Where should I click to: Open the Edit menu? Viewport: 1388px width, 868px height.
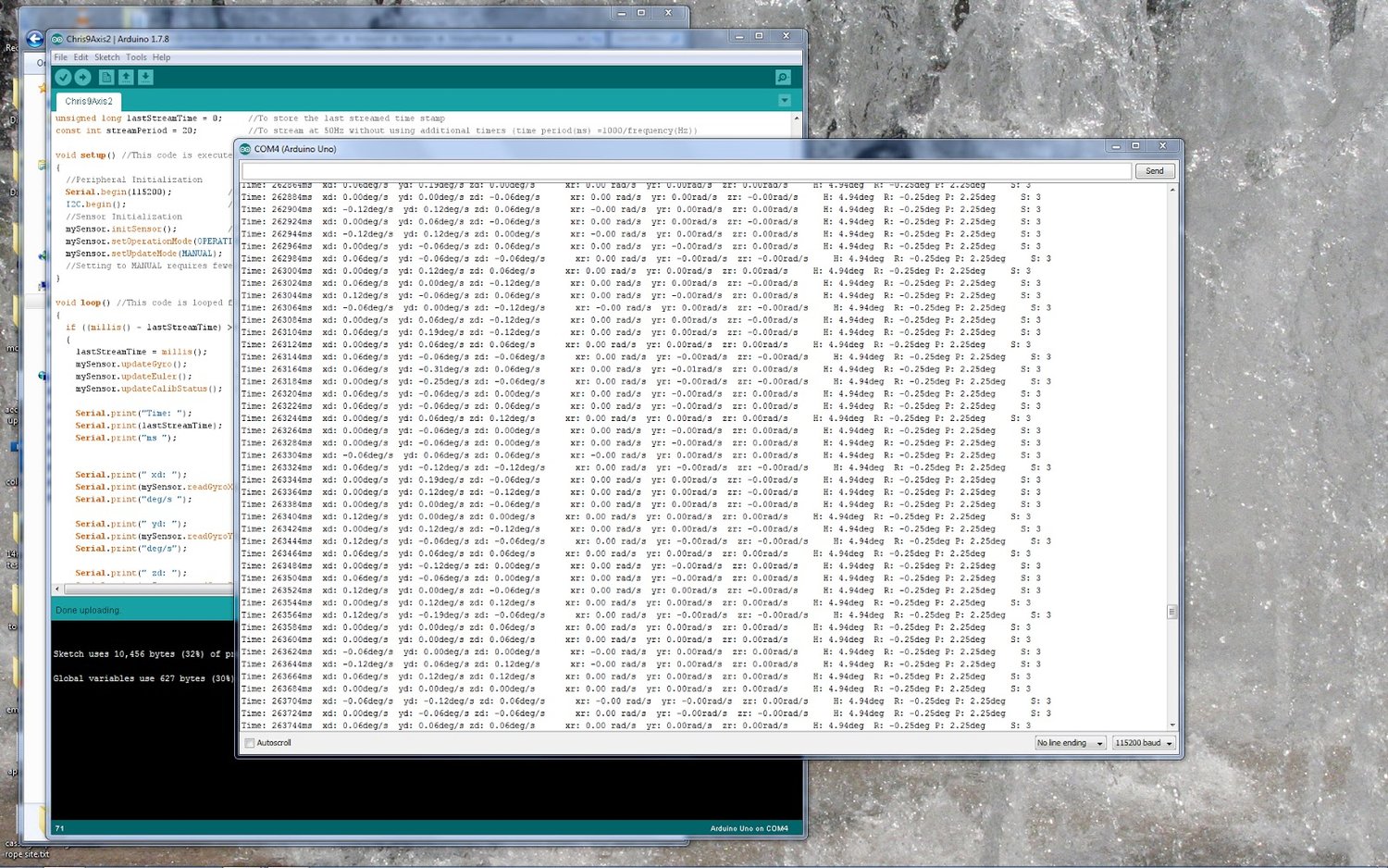pyautogui.click(x=81, y=57)
